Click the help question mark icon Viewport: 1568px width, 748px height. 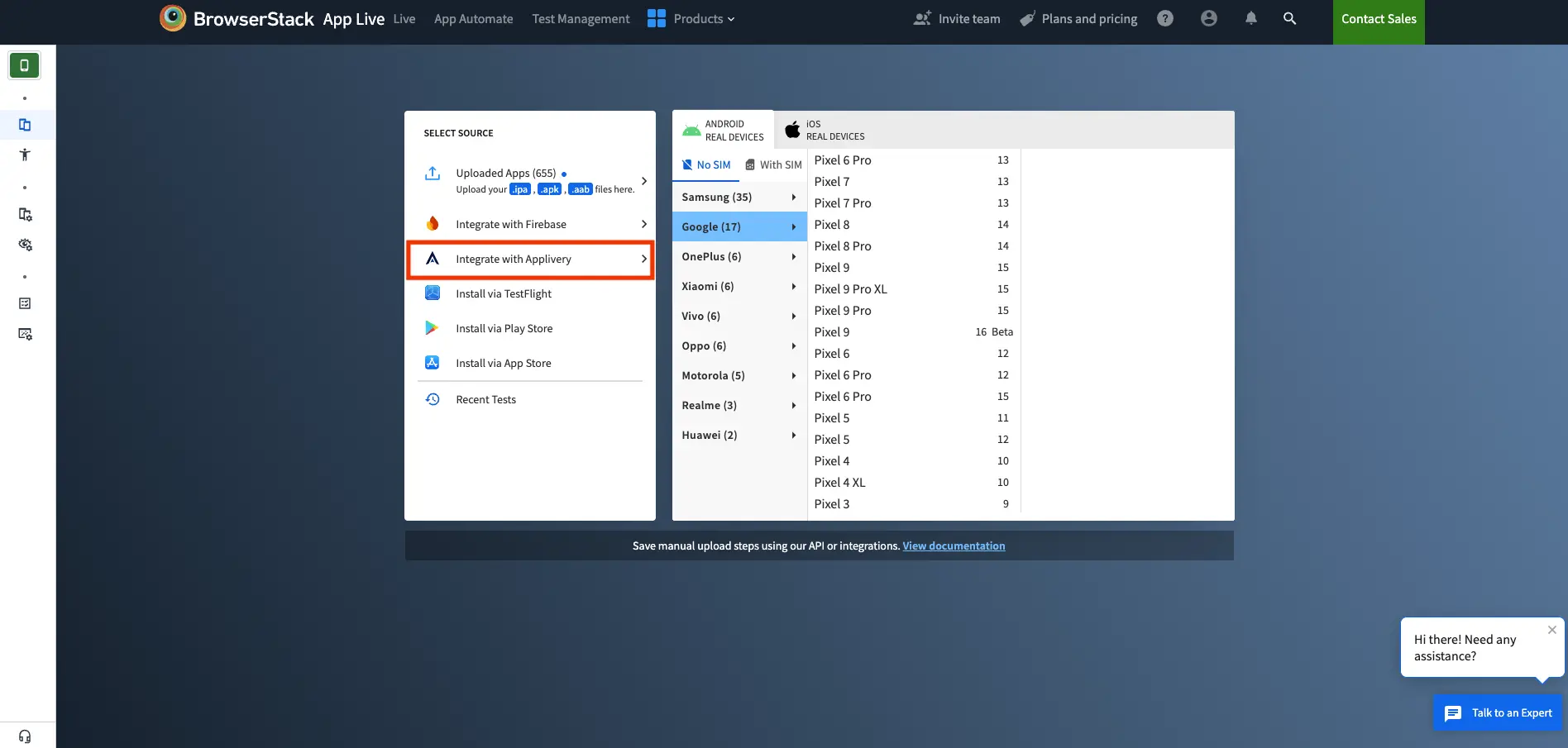[x=1164, y=18]
